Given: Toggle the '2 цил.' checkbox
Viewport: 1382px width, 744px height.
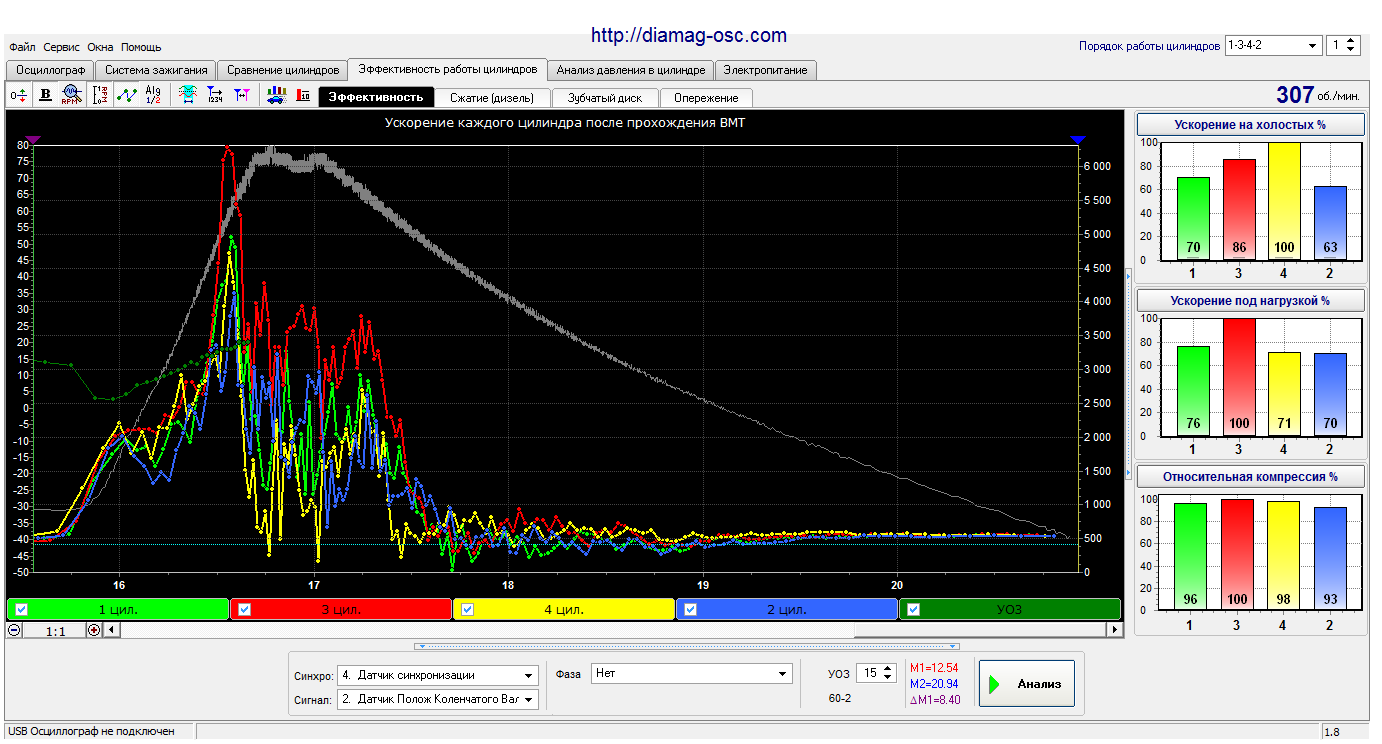Looking at the screenshot, I should [x=690, y=609].
